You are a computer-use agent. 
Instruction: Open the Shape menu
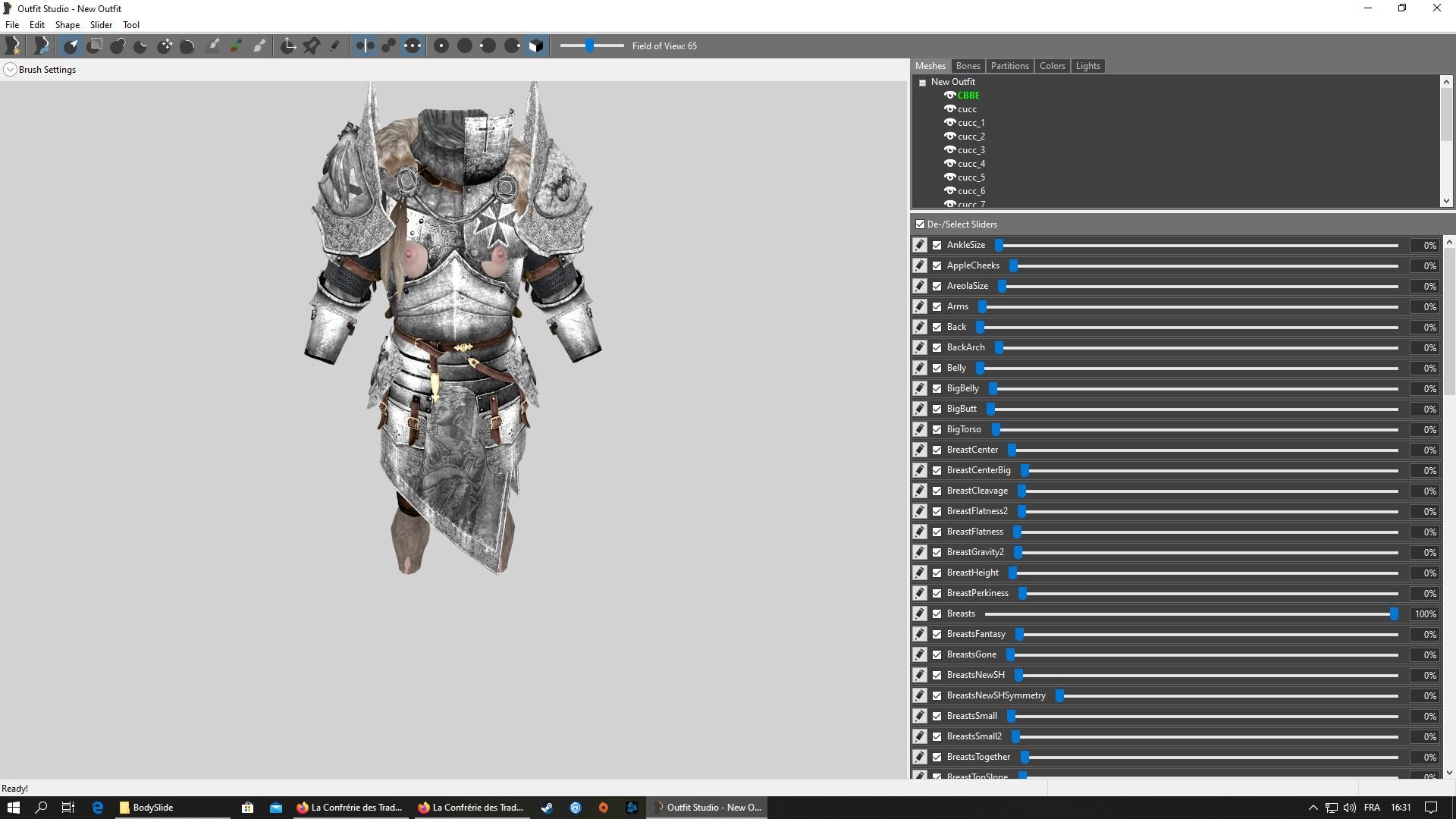[x=67, y=25]
